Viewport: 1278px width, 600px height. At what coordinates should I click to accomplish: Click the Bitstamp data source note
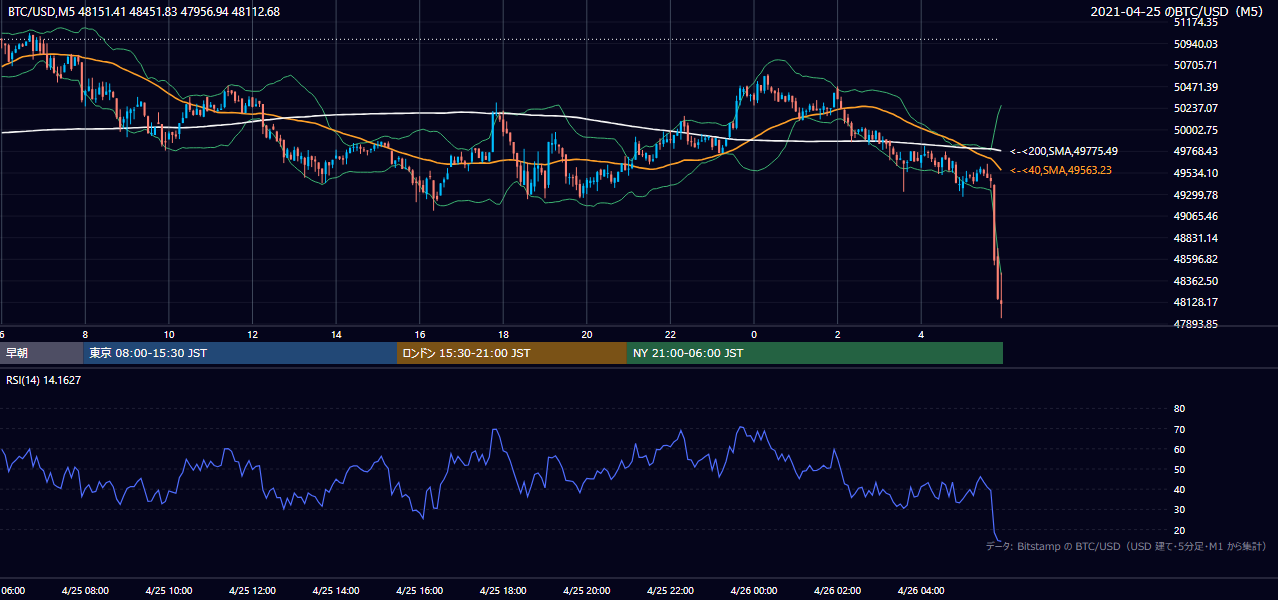1126,546
